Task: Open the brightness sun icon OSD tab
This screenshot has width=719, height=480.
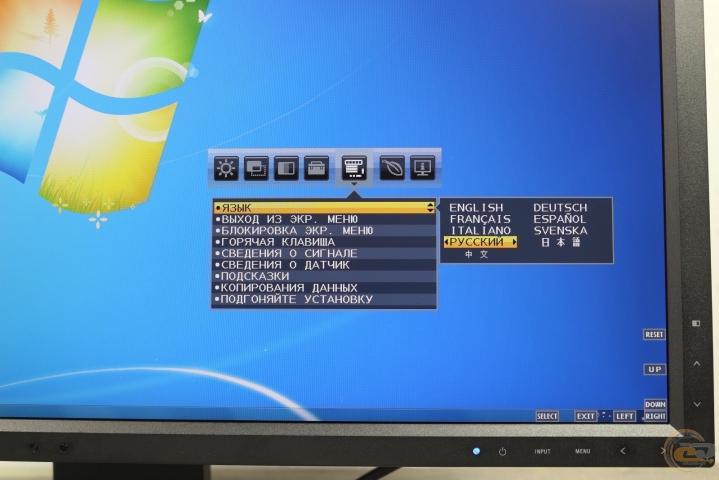Action: coord(226,168)
